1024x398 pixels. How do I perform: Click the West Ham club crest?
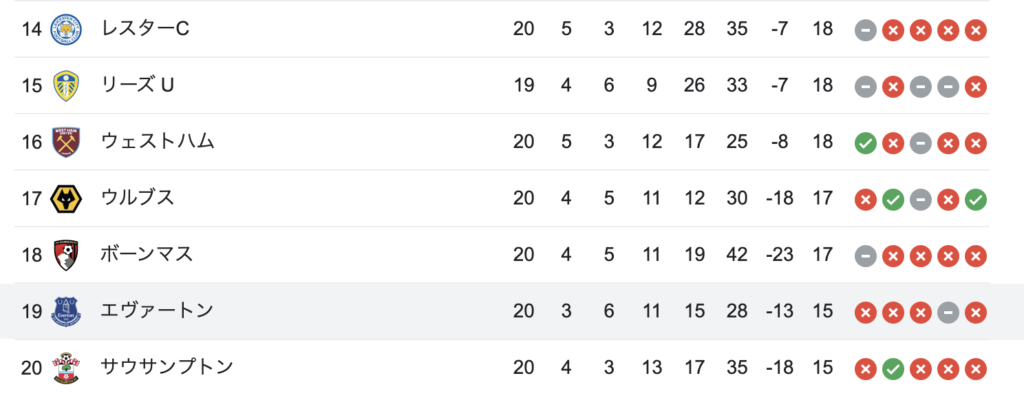67,142
